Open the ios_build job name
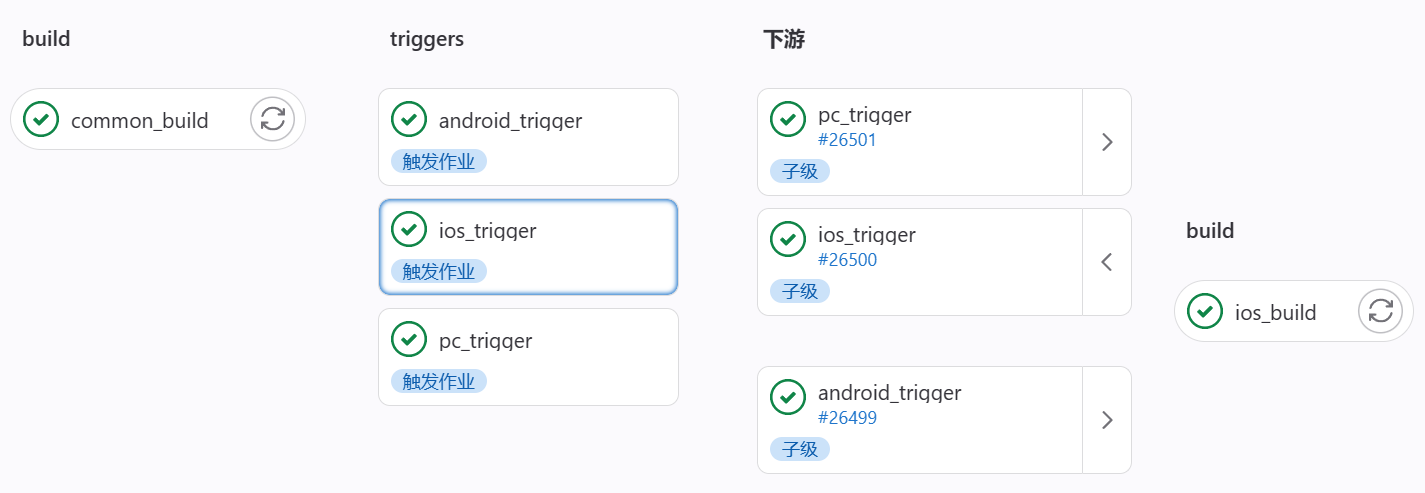The height and width of the screenshot is (493, 1425). coord(1275,312)
